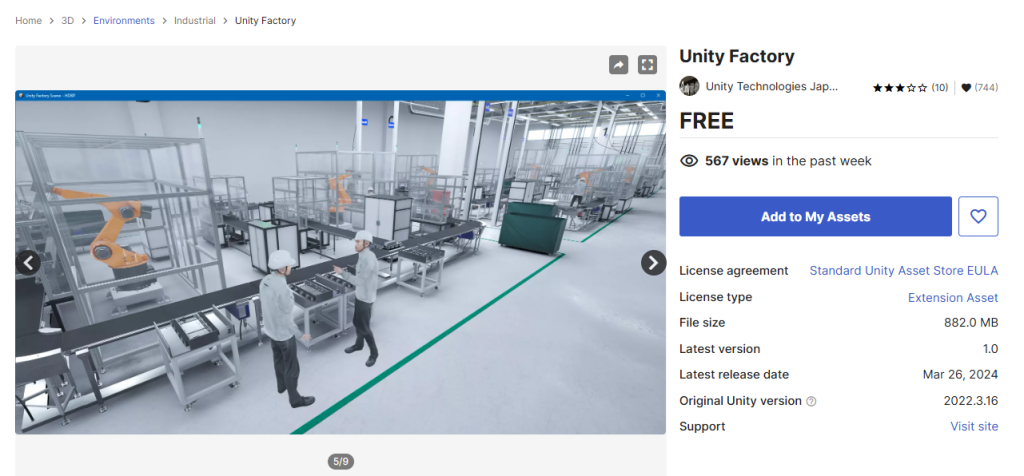Image resolution: width=1024 pixels, height=476 pixels.
Task: Open fullscreen view of the screenshot
Action: click(x=647, y=65)
